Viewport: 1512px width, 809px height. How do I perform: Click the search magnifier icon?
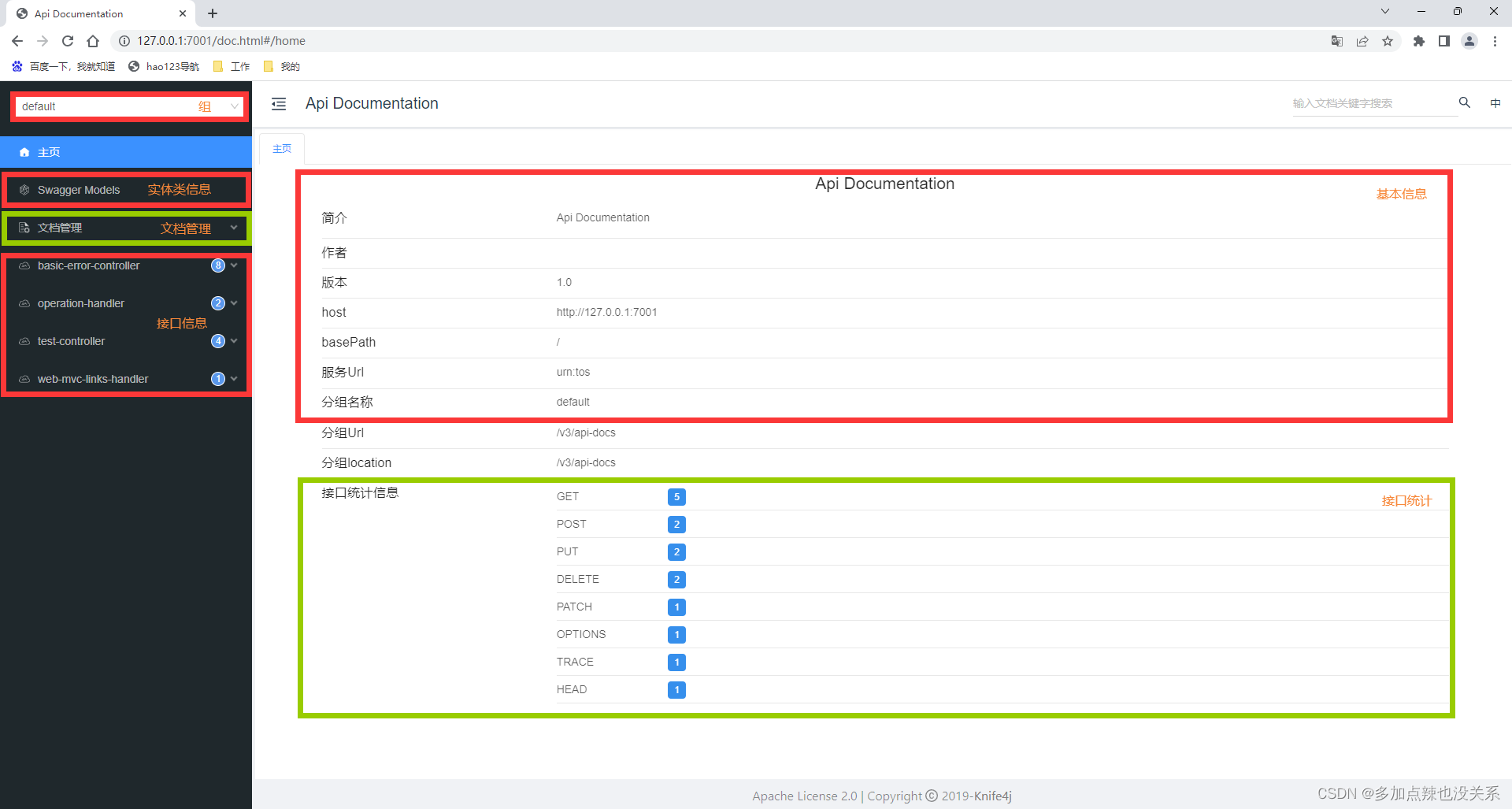[x=1465, y=102]
